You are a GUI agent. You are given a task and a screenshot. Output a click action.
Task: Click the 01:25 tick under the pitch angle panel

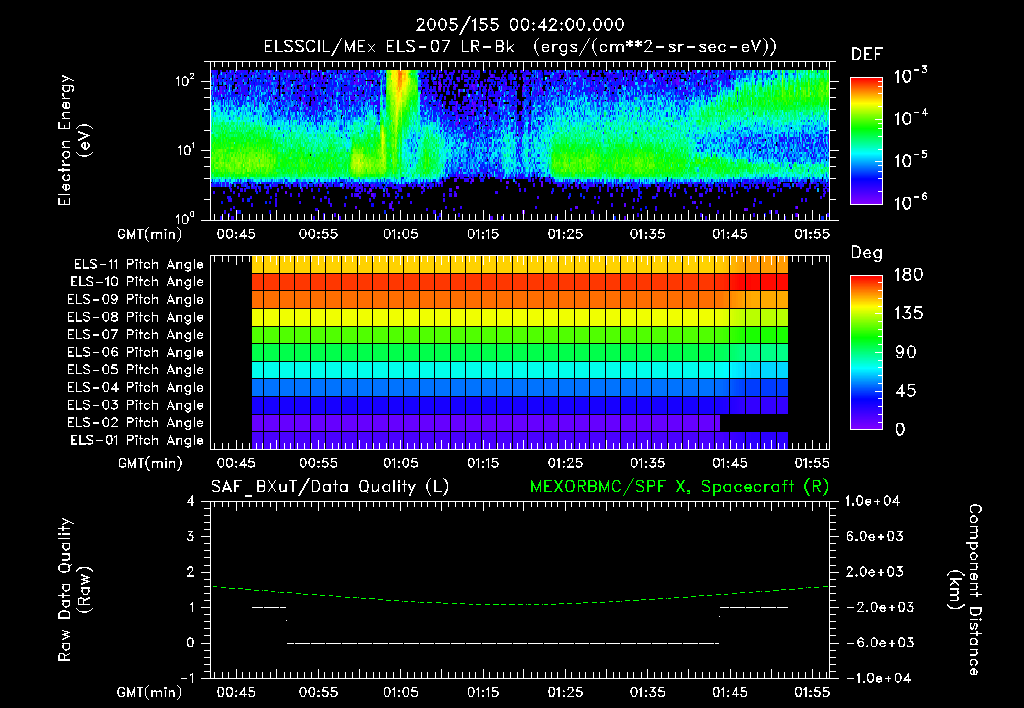click(x=566, y=463)
